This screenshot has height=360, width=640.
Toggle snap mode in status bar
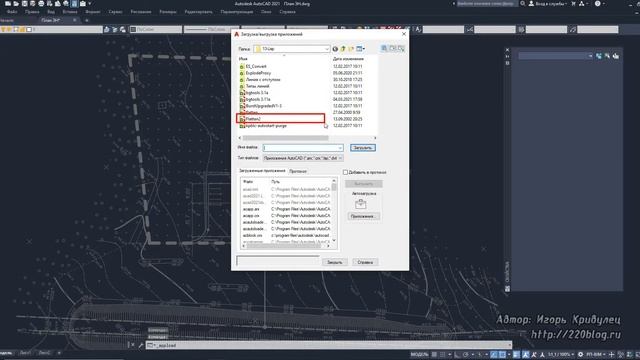[x=442, y=355]
